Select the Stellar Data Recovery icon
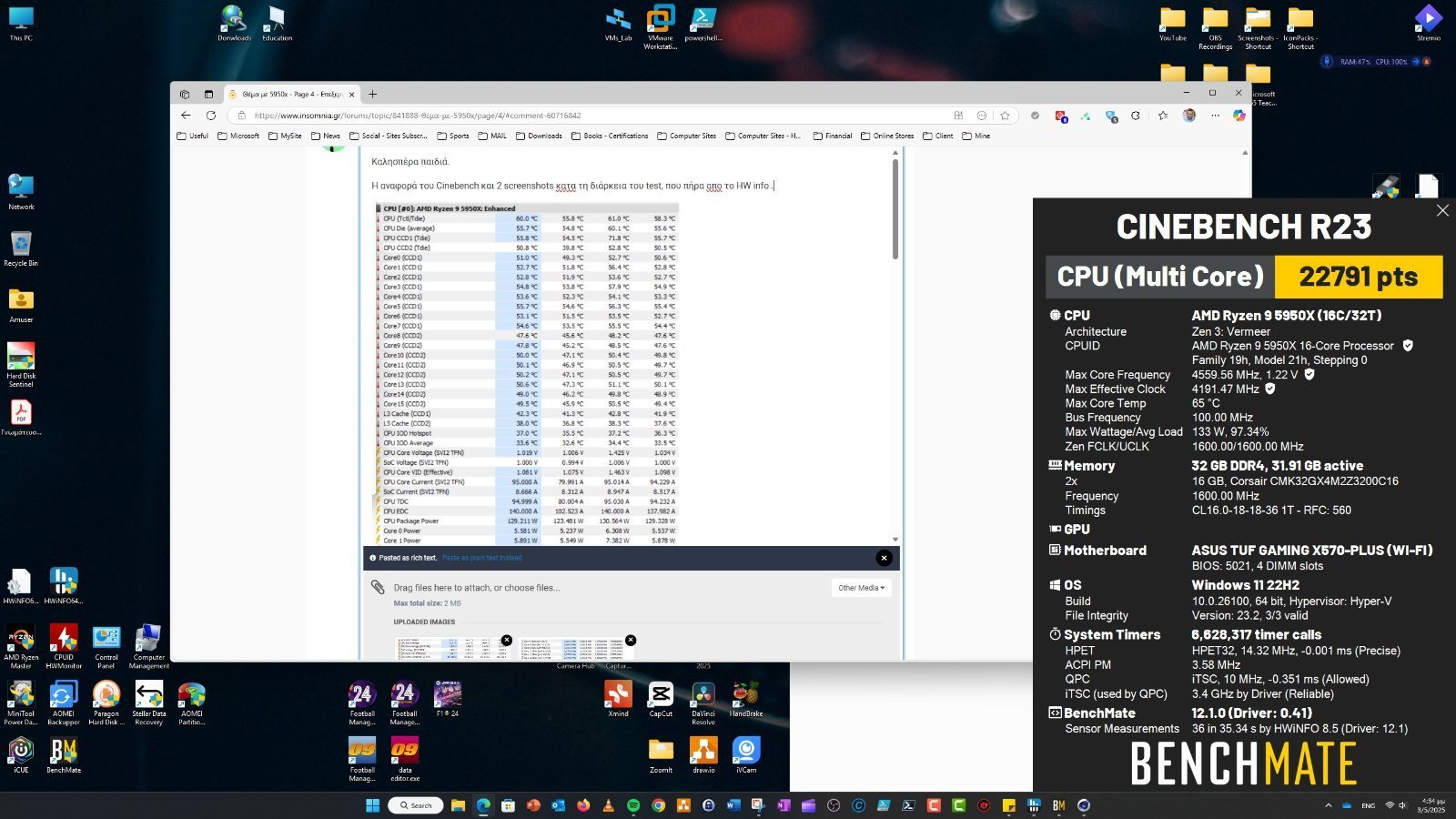The height and width of the screenshot is (819, 1456). coord(149,703)
